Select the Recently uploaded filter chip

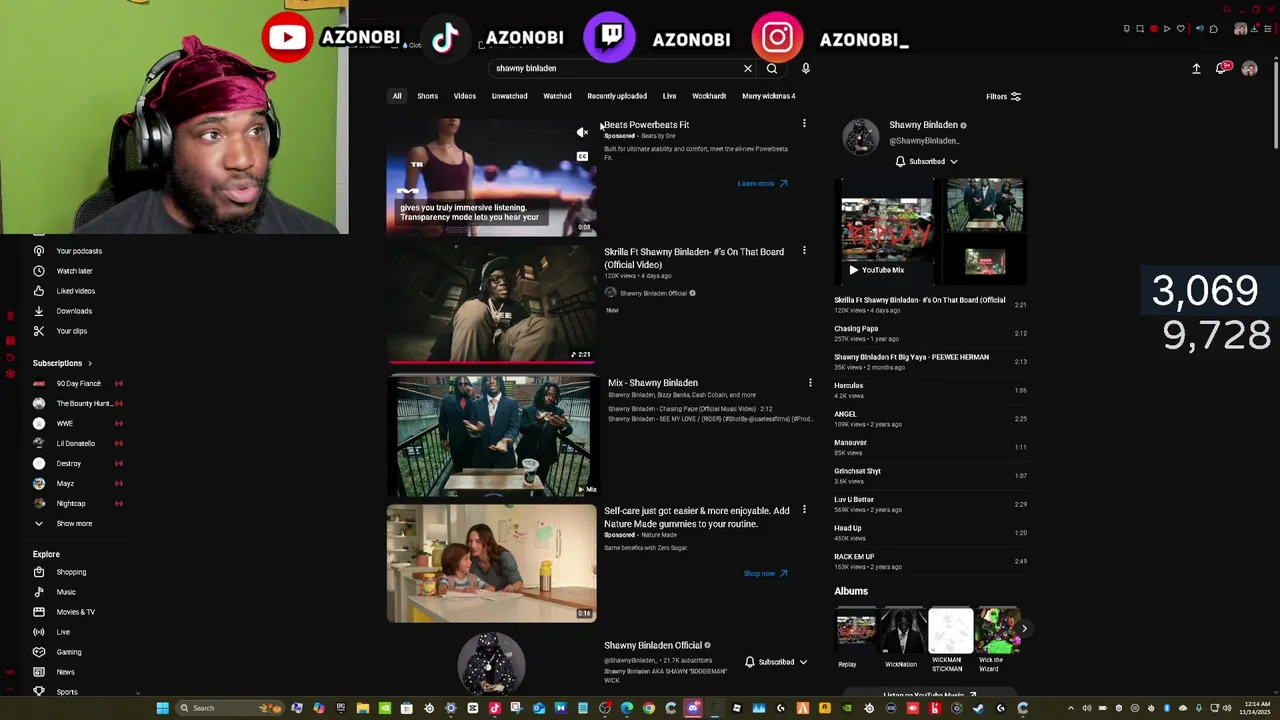pos(617,96)
